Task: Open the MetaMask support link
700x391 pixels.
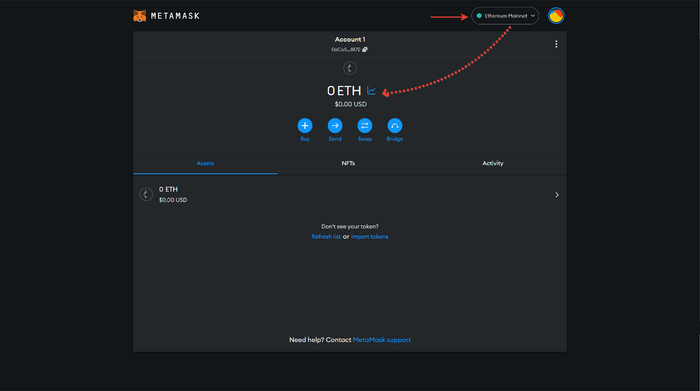Action: click(x=382, y=340)
